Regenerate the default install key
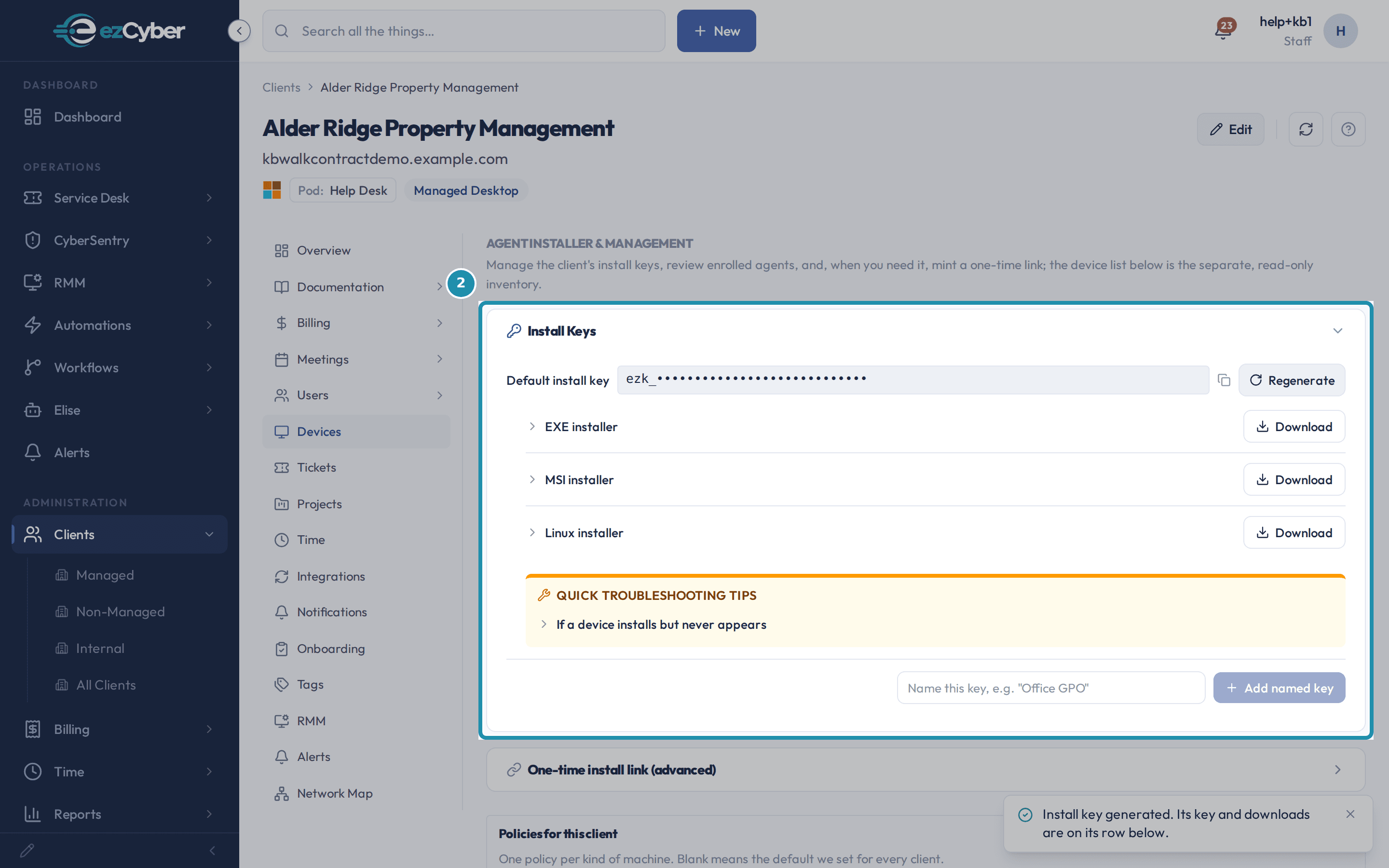 [x=1292, y=380]
